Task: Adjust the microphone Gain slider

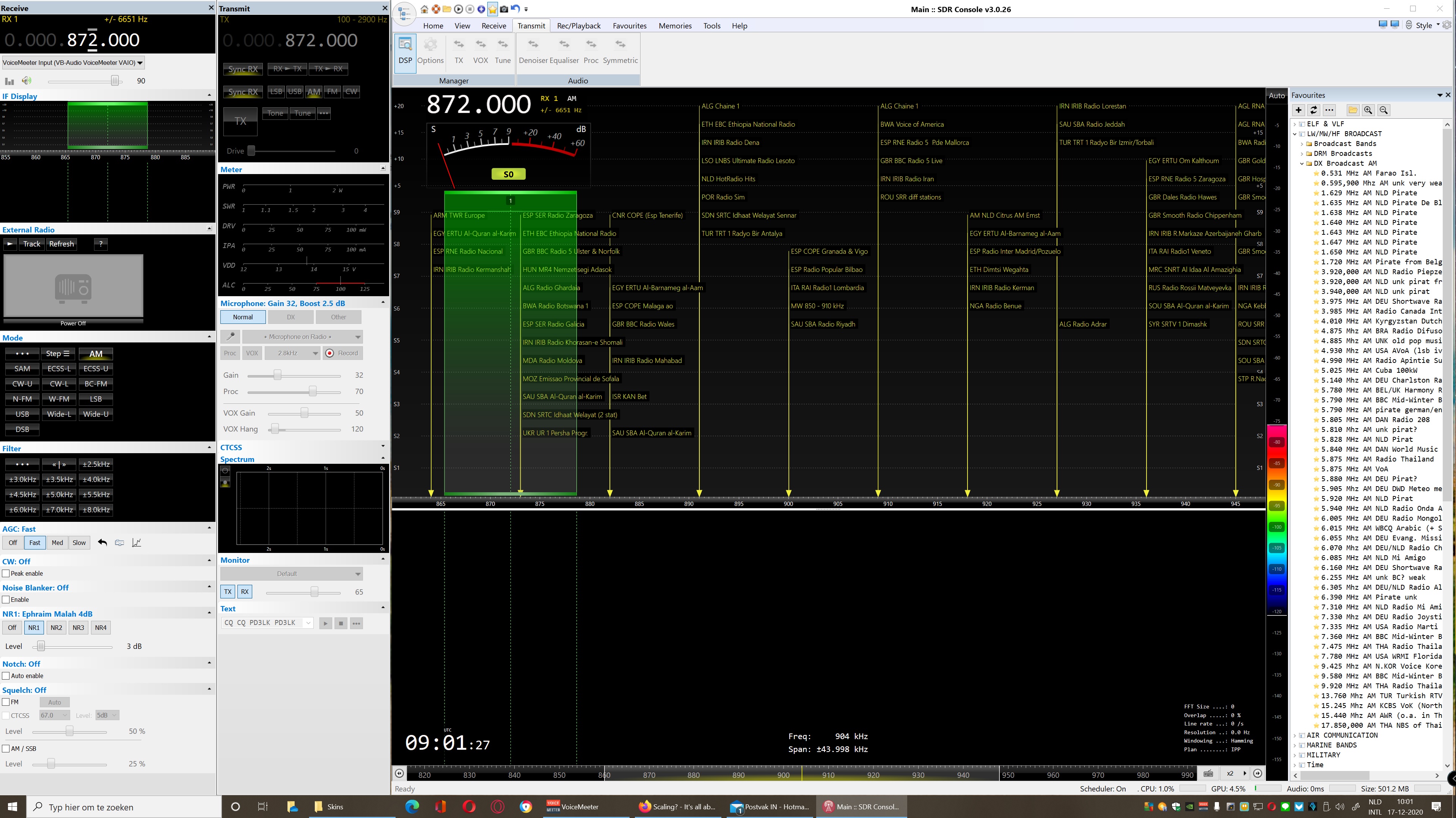Action: [x=277, y=376]
